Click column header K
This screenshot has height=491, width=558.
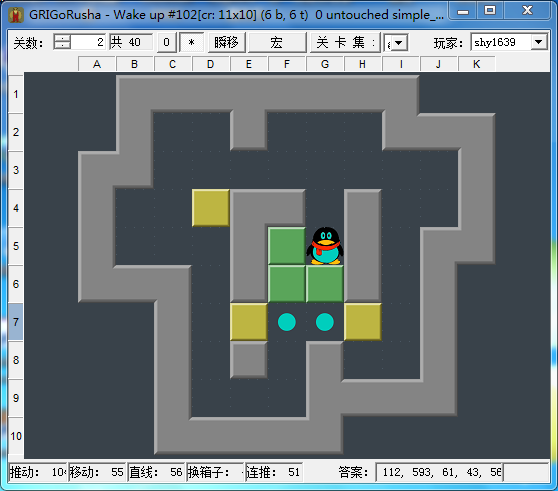pos(477,64)
